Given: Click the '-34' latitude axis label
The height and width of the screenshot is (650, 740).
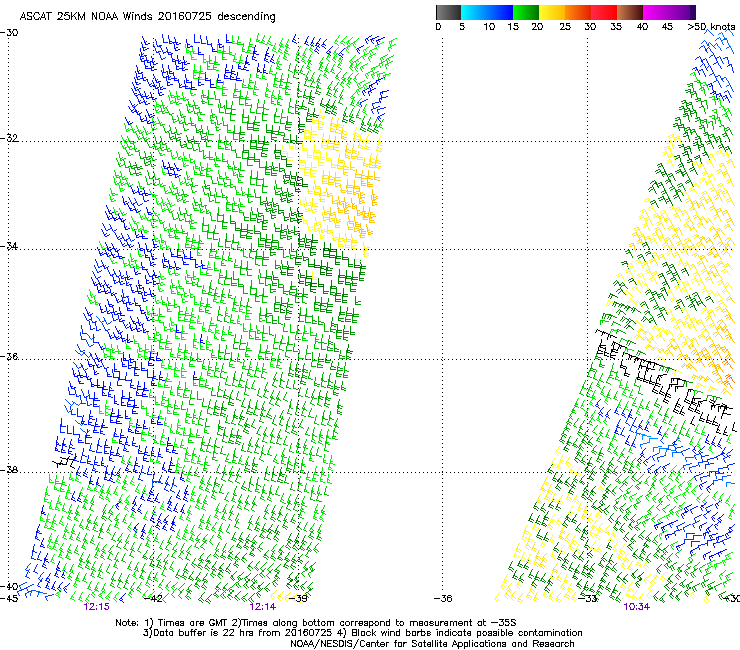Looking at the screenshot, I should tap(9, 246).
